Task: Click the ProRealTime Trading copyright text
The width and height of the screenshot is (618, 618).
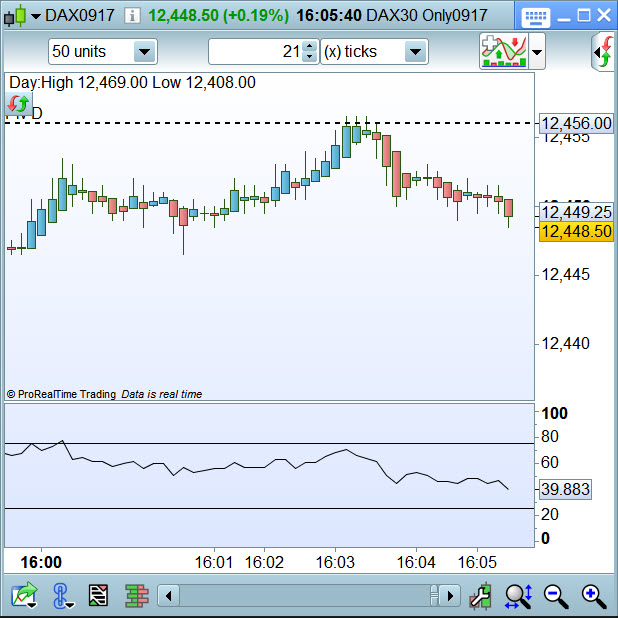Action: click(x=61, y=394)
